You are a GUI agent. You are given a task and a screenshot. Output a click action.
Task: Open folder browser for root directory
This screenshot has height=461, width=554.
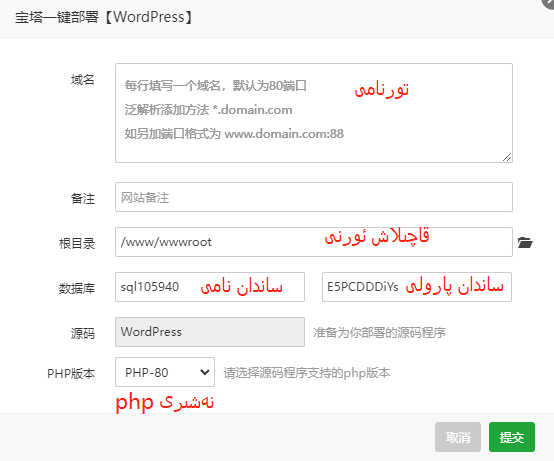[x=525, y=243]
